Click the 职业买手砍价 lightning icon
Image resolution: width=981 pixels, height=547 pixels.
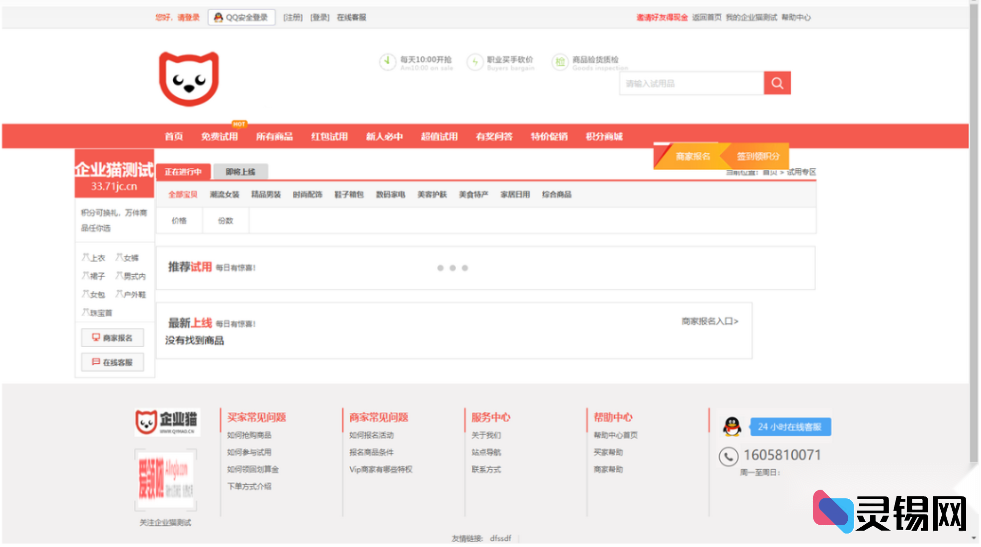click(x=475, y=61)
